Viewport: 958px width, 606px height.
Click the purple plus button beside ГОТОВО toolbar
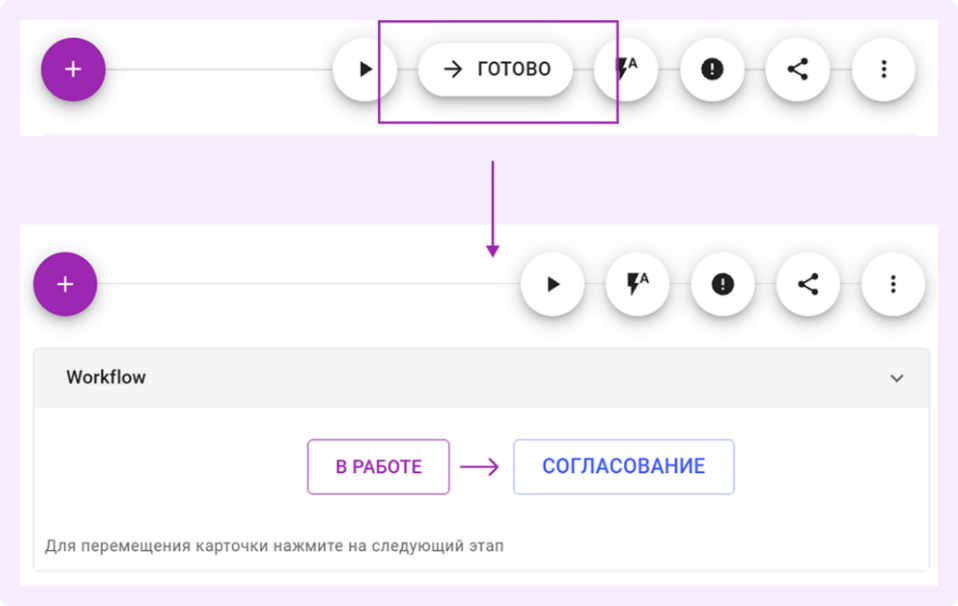click(x=73, y=69)
